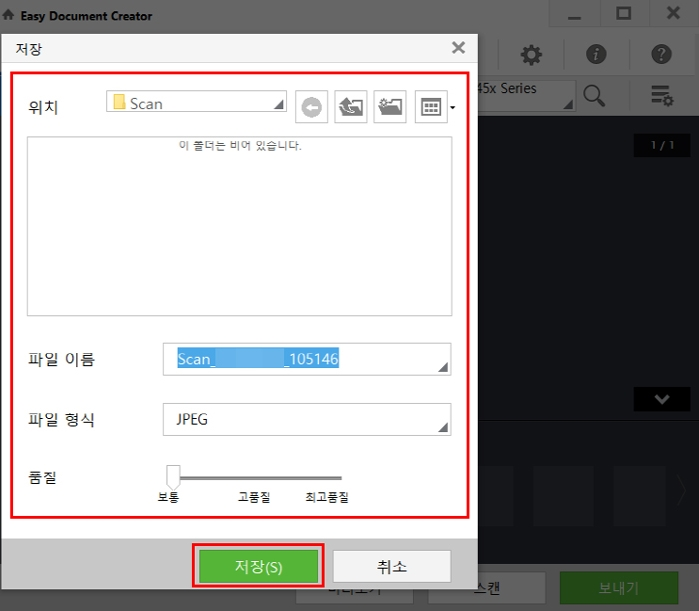Open the JPEG file format dropdown

point(307,419)
